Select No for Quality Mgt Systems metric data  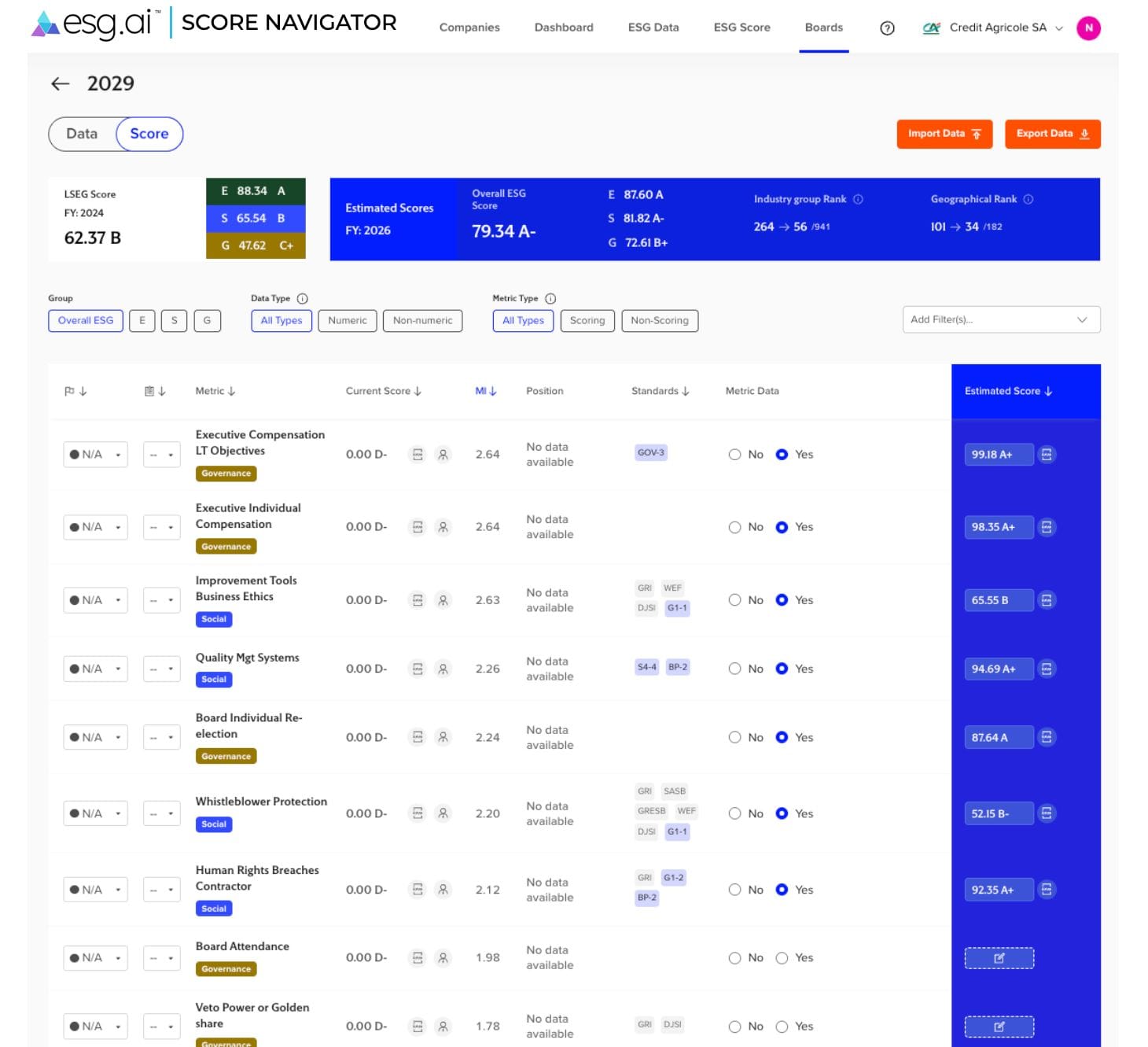[735, 668]
